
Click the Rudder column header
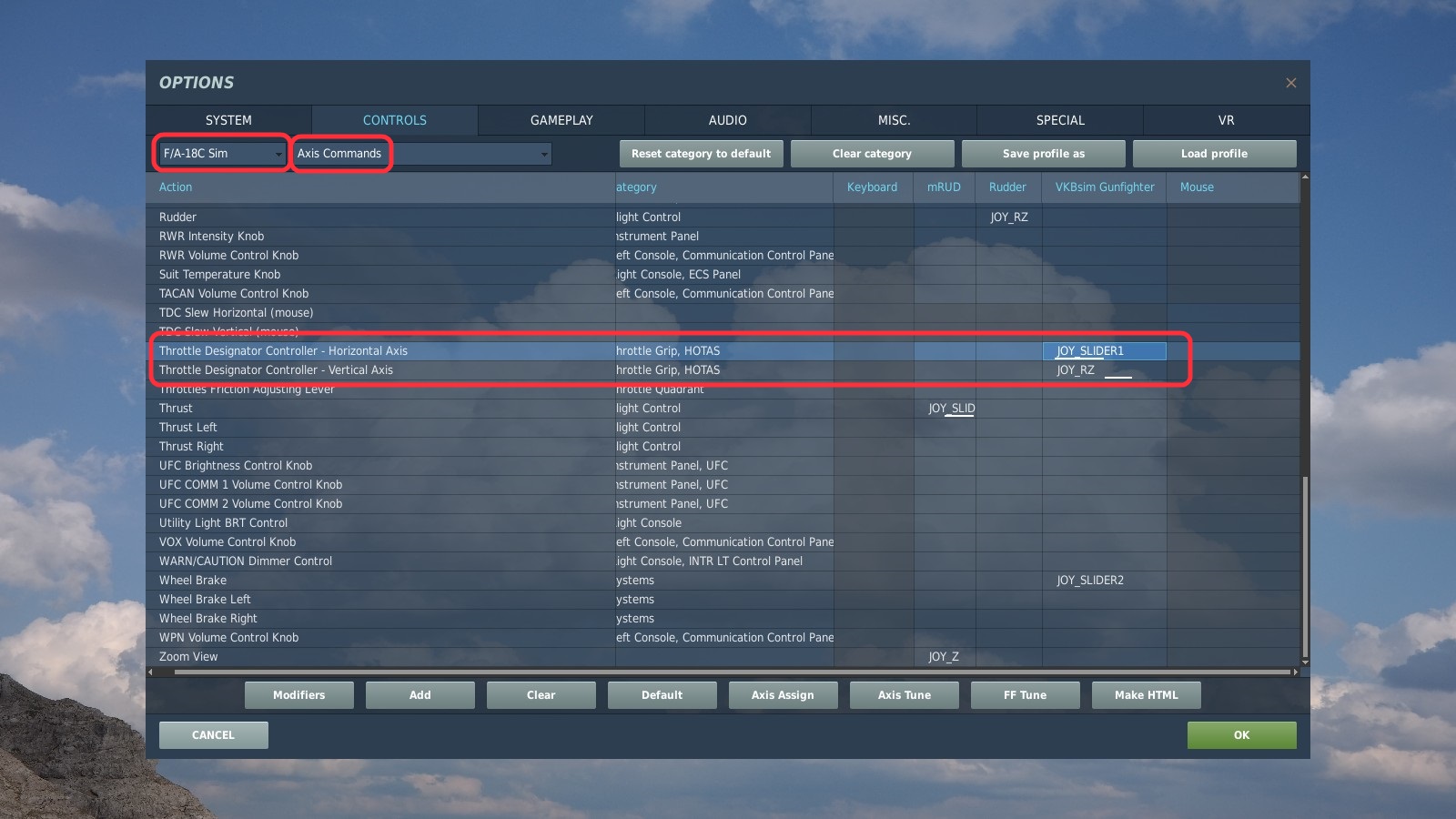pos(1007,187)
